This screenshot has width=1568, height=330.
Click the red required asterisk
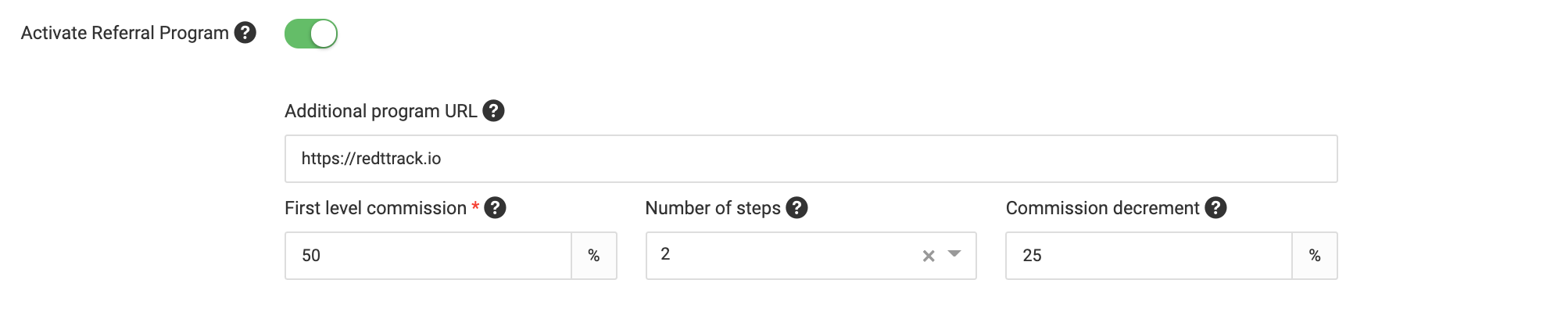click(x=475, y=206)
